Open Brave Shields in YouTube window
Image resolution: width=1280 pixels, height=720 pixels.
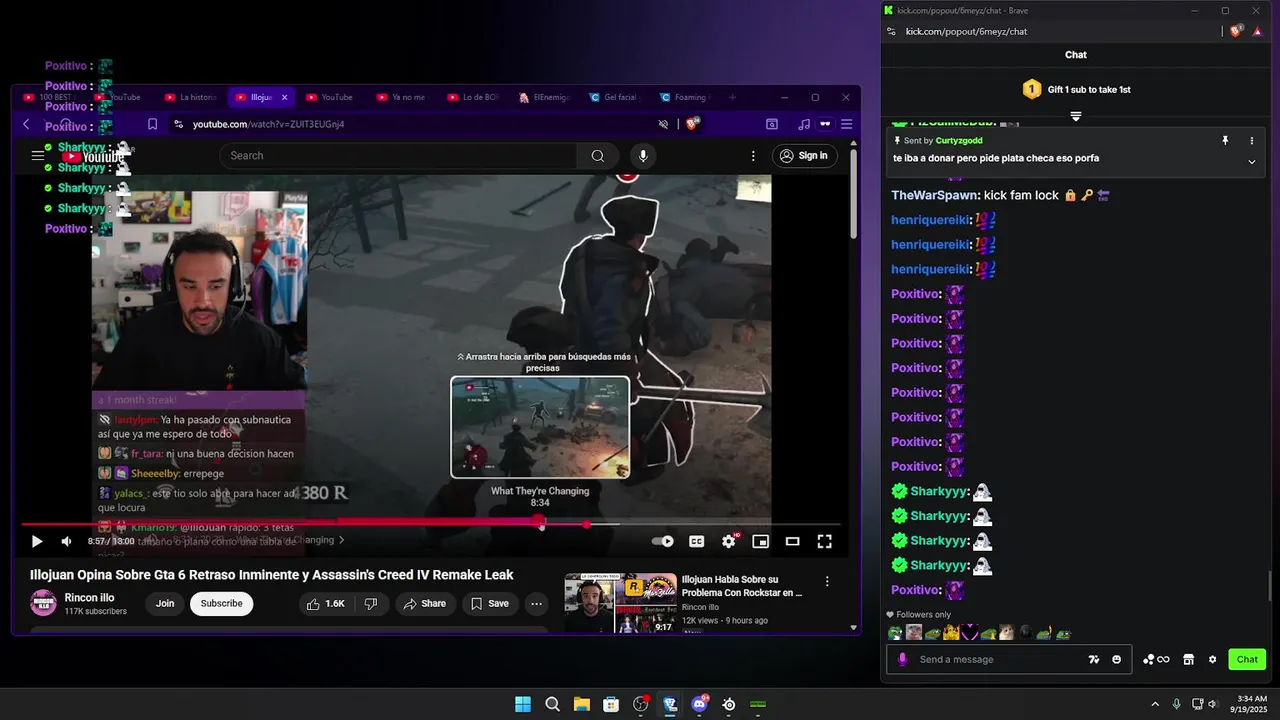pos(692,123)
